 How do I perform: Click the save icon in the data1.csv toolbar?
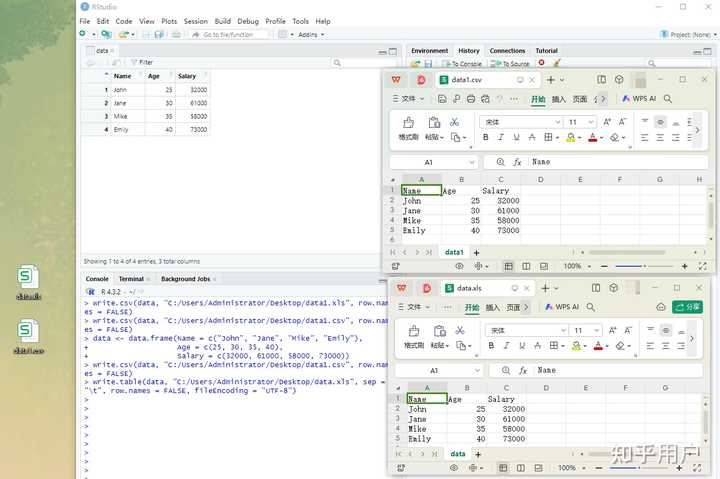click(443, 99)
